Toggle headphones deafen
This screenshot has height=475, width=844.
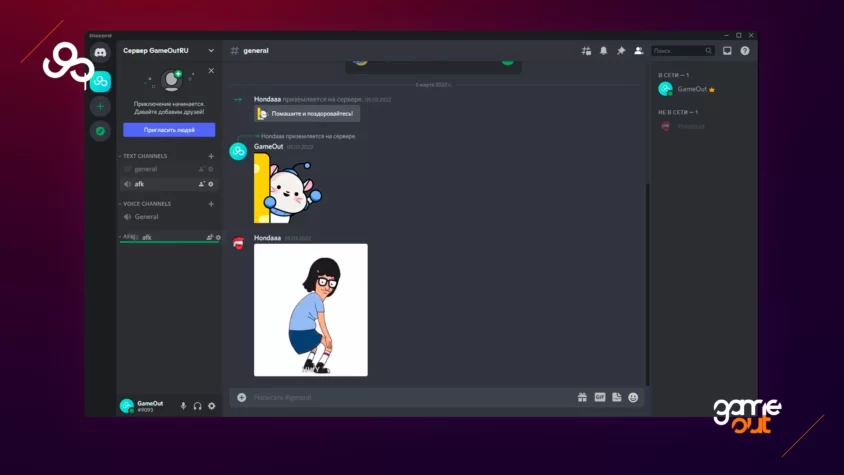coord(198,406)
